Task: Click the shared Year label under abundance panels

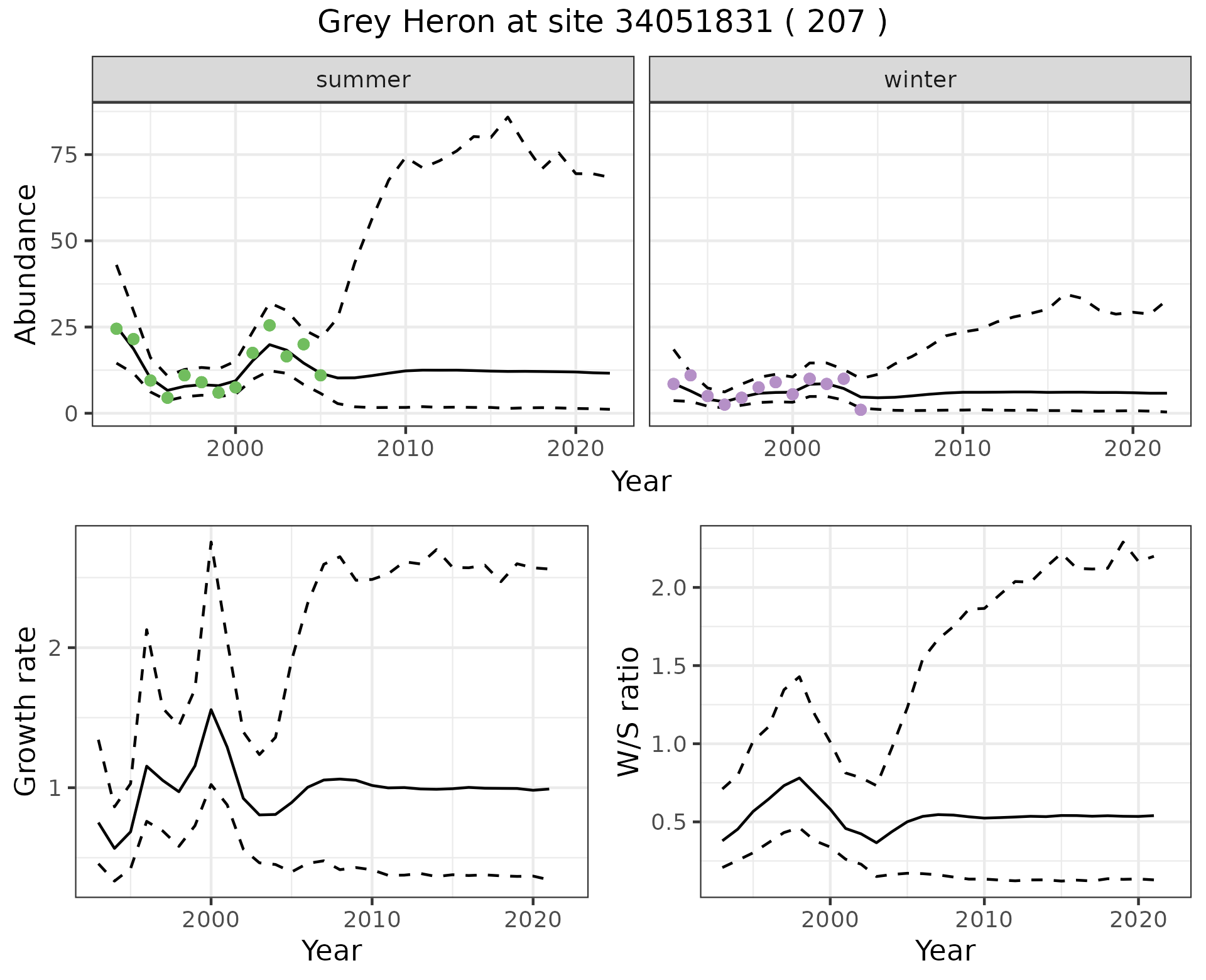Action: tap(641, 482)
